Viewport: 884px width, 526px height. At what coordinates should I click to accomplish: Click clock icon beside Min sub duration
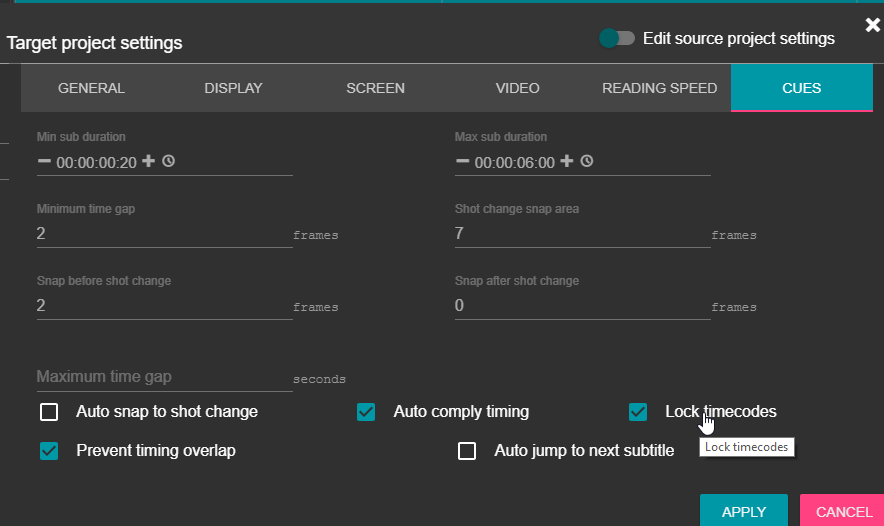168,161
